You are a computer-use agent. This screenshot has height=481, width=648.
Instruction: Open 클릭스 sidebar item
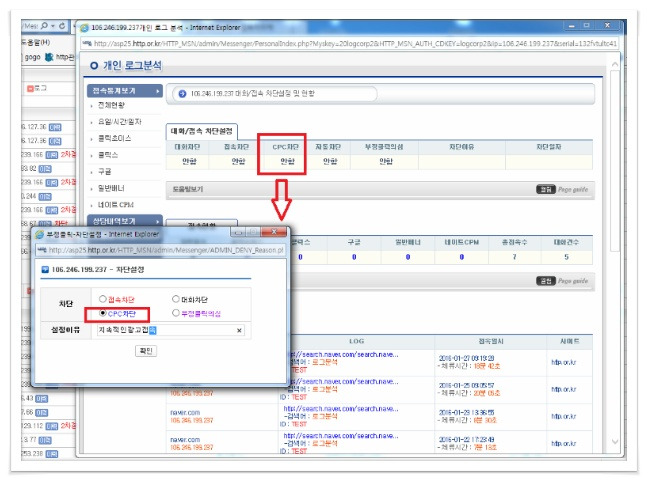click(108, 155)
